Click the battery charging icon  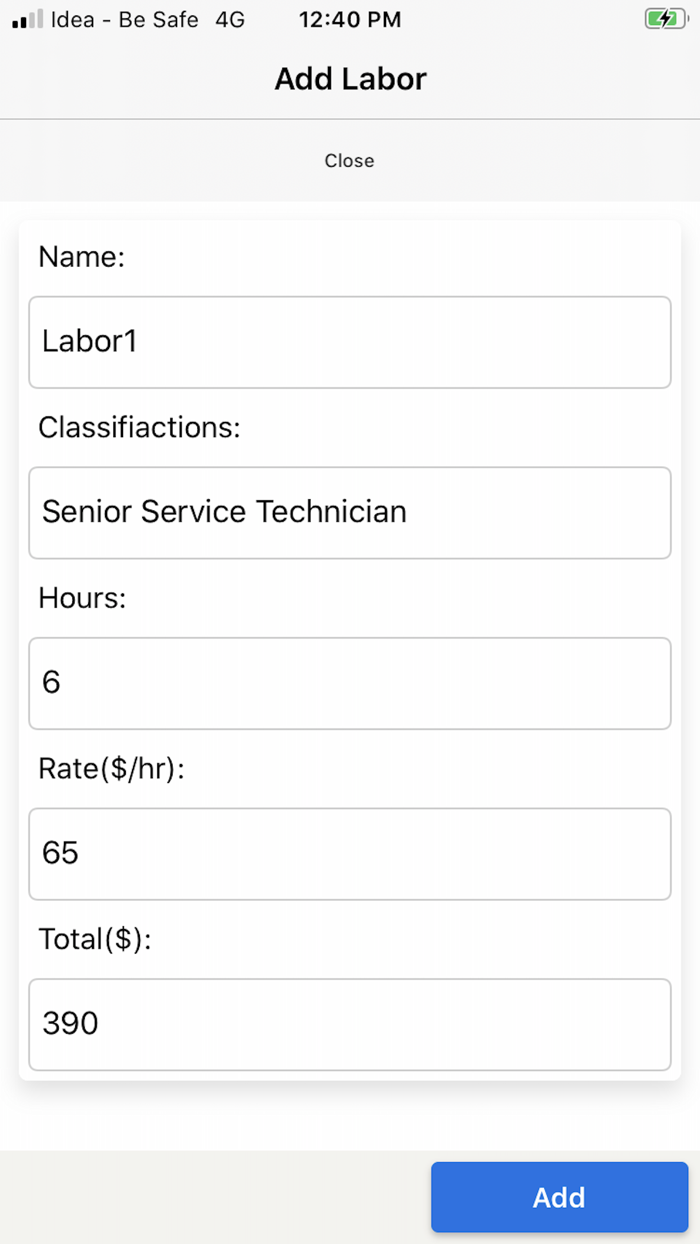point(666,18)
